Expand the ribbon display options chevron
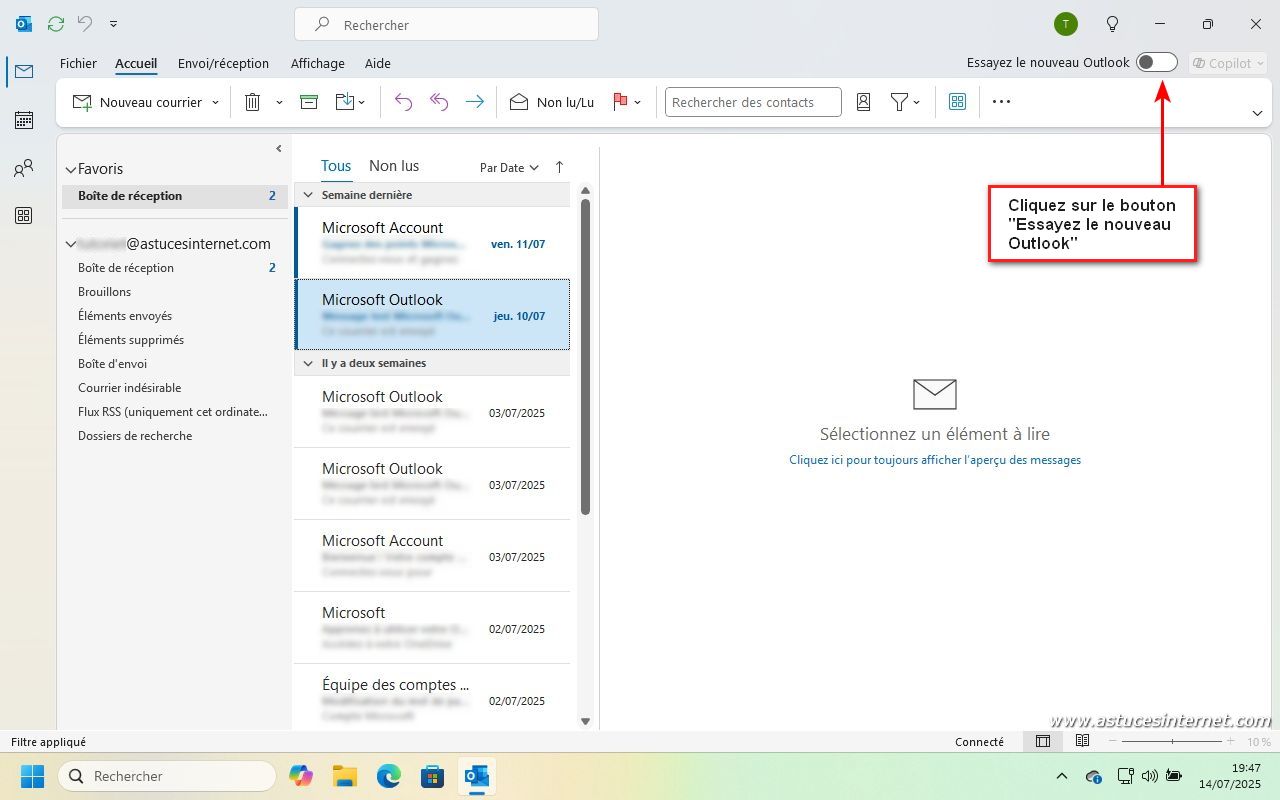 pyautogui.click(x=1257, y=113)
